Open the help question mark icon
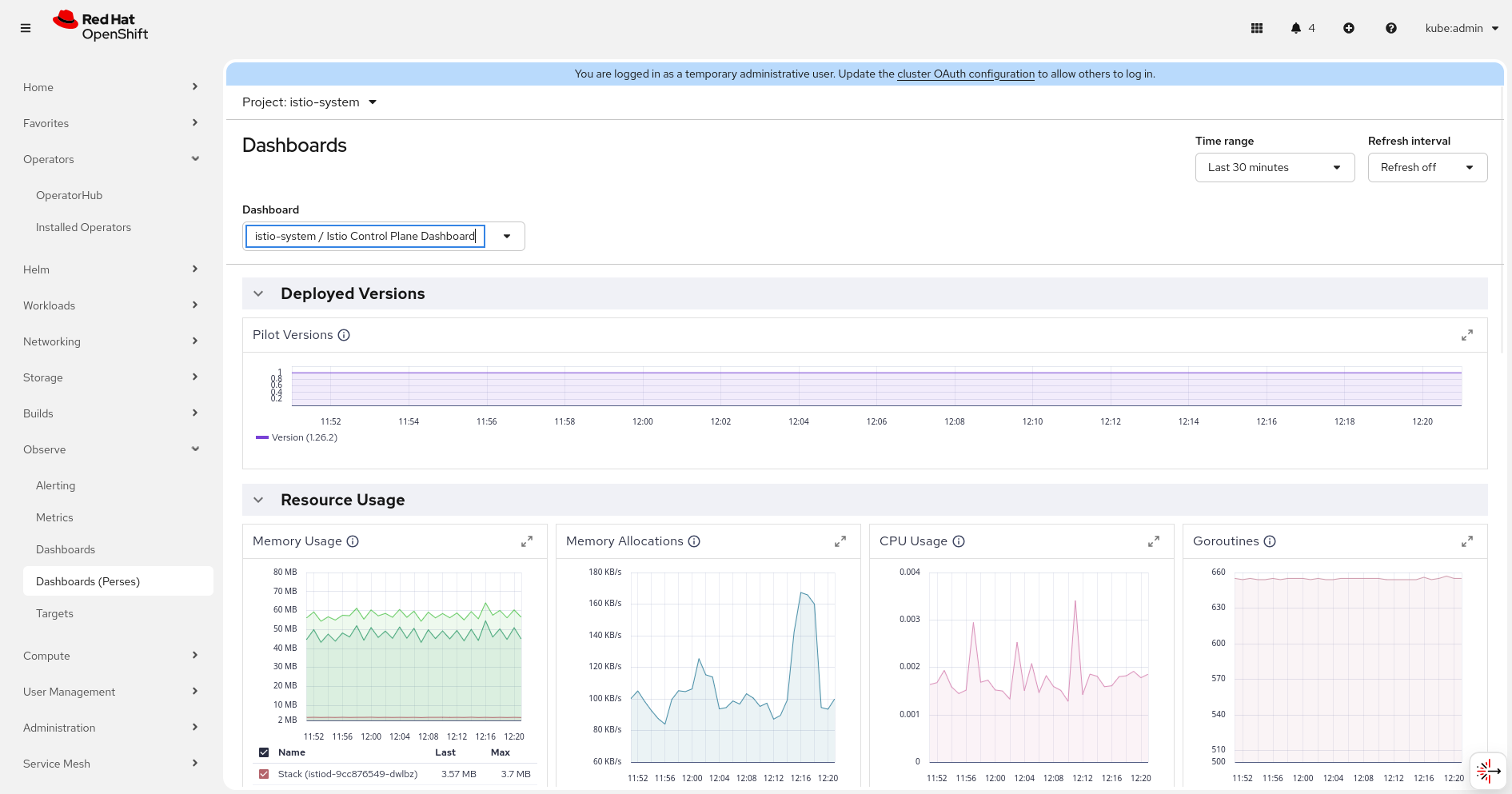Viewport: 1512px width, 794px height. [1391, 28]
